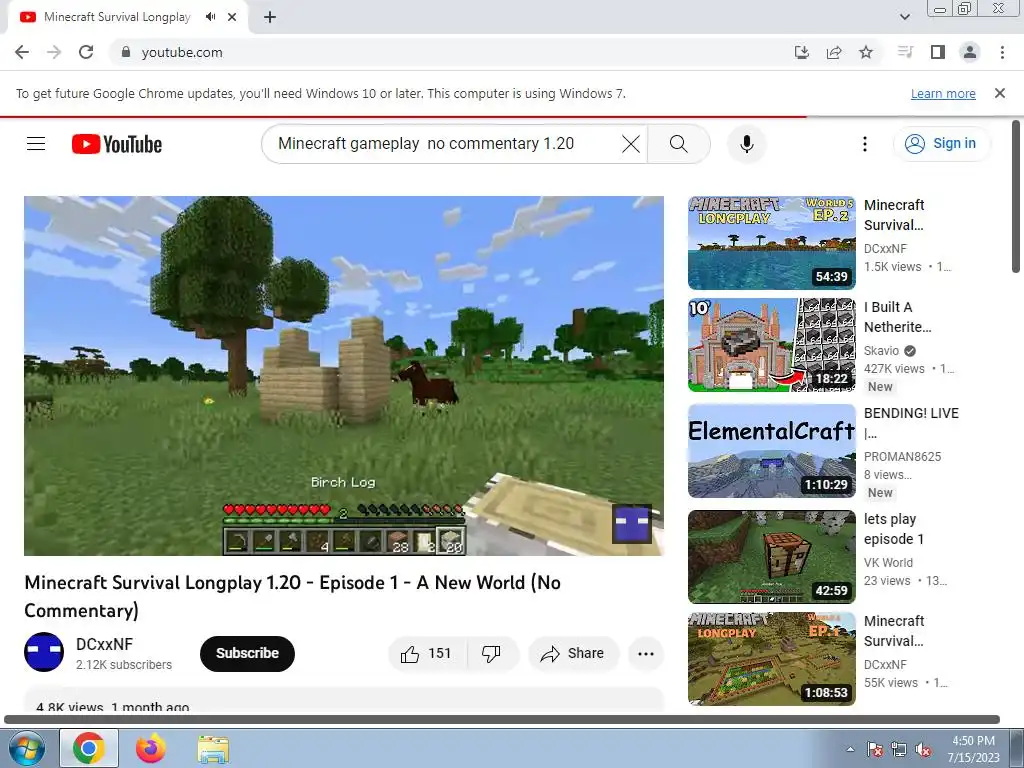Click the video player

344,376
